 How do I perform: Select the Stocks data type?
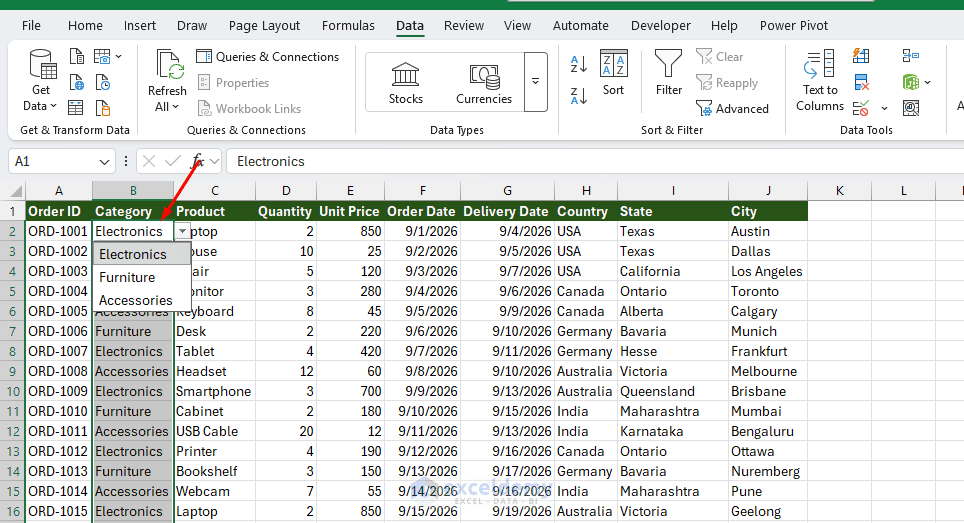[x=406, y=83]
